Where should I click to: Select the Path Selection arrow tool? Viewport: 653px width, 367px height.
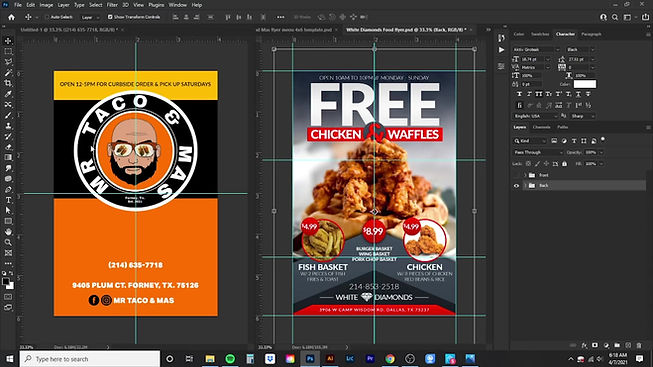point(8,210)
